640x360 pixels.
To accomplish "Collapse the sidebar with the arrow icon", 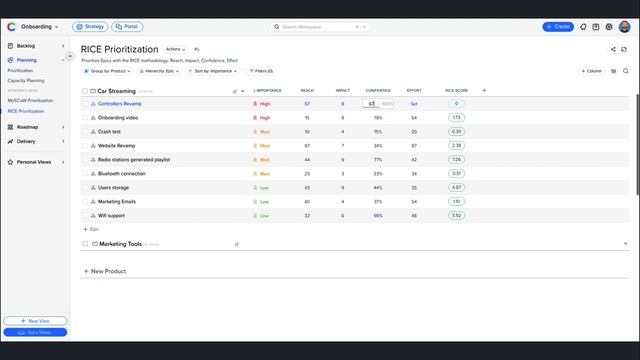I will pyautogui.click(x=70, y=56).
